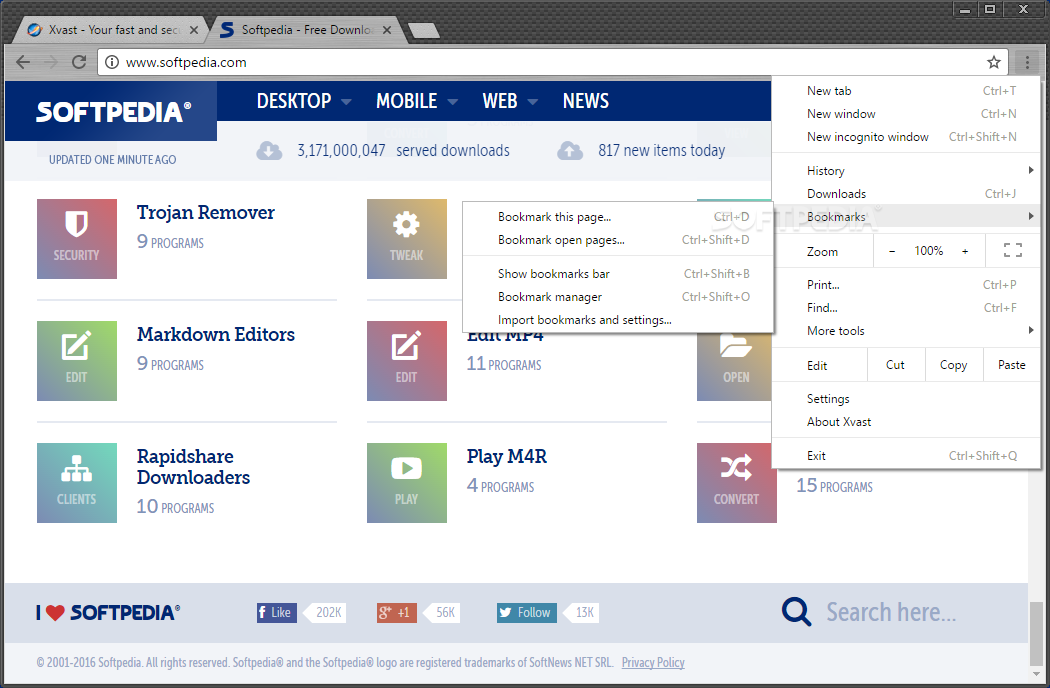Expand the History submenu

(906, 171)
